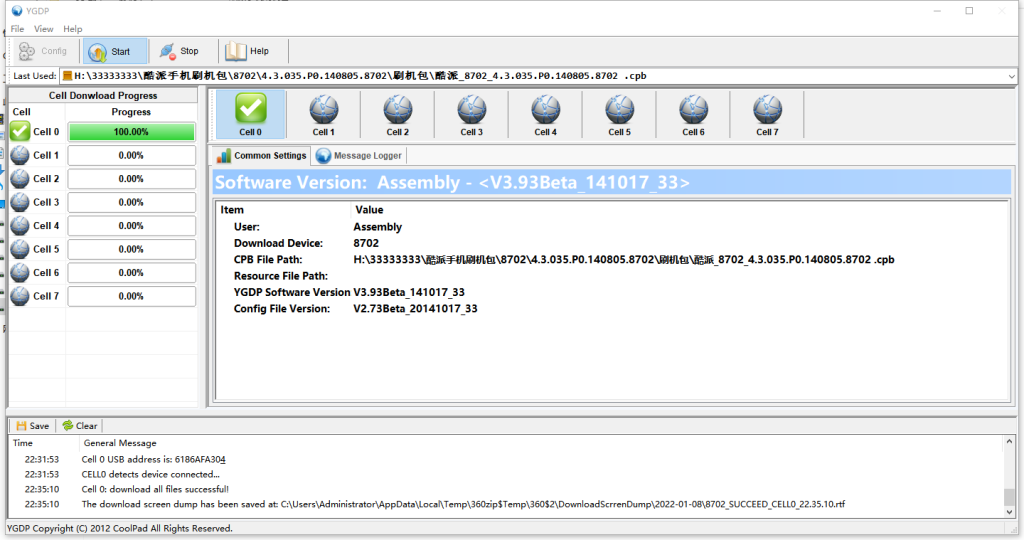
Task: Click the Start download toolbar icon
Action: (98, 52)
